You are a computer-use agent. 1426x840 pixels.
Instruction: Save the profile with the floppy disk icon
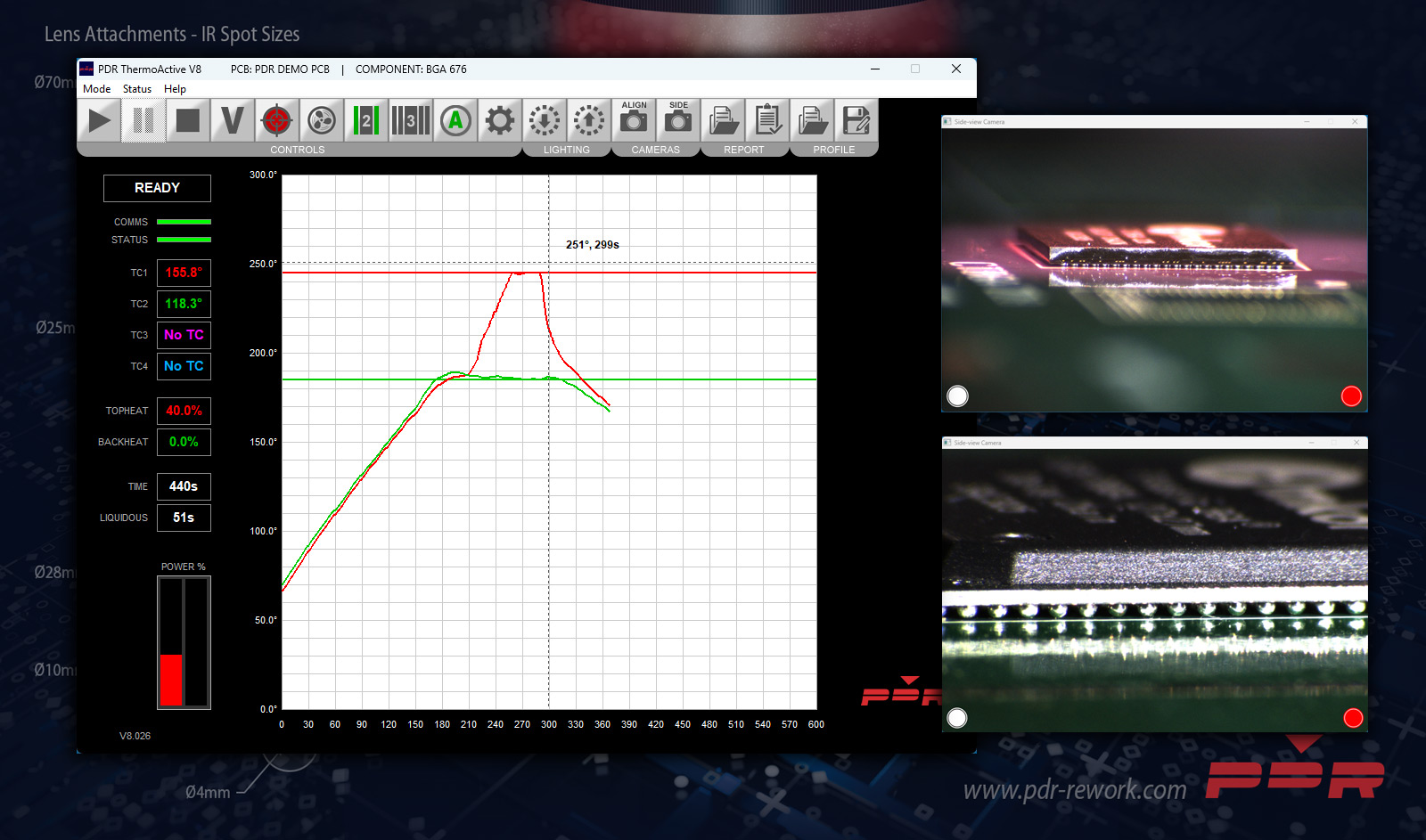point(856,120)
